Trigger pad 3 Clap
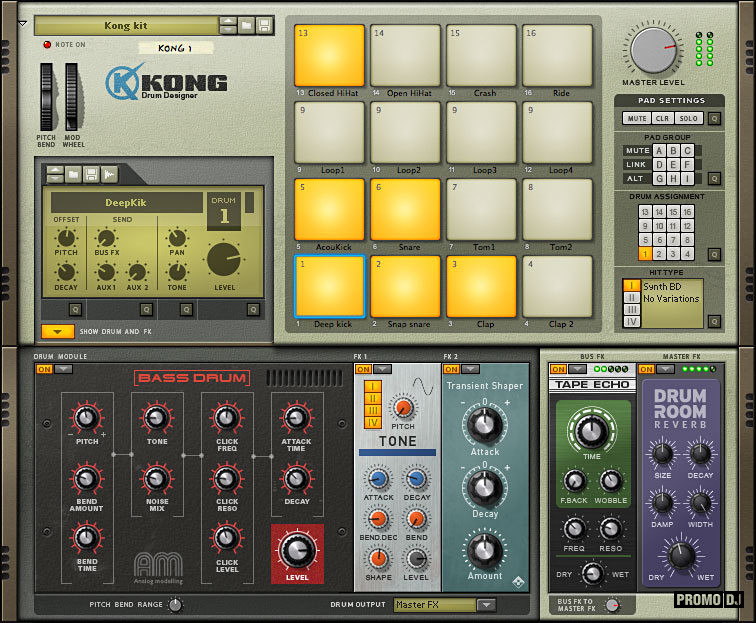The width and height of the screenshot is (756, 623). 481,286
